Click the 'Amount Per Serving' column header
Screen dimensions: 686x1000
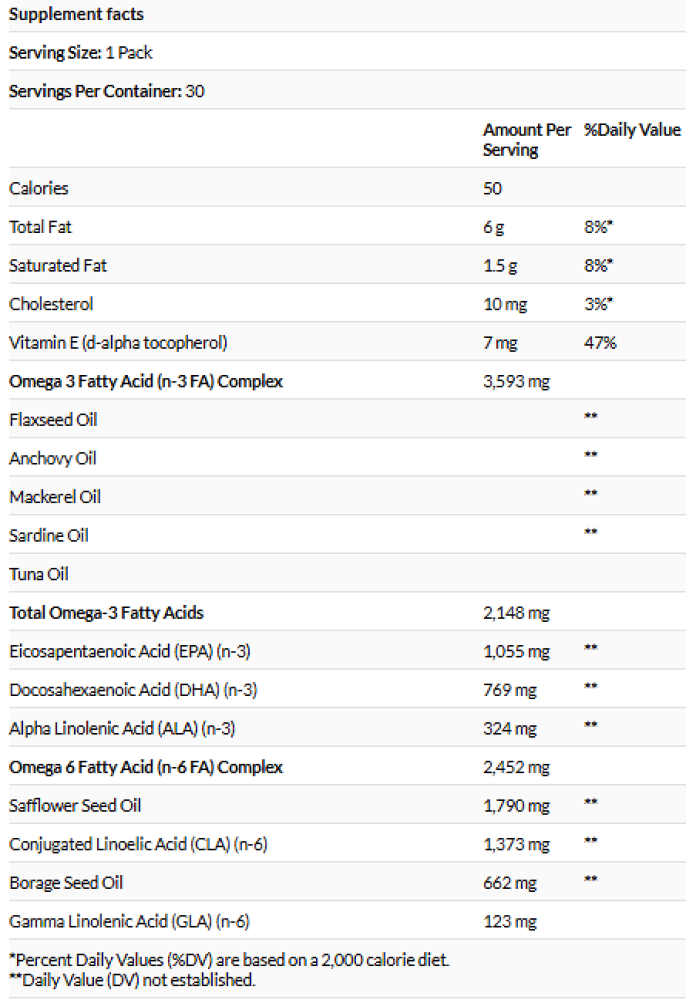tap(527, 140)
